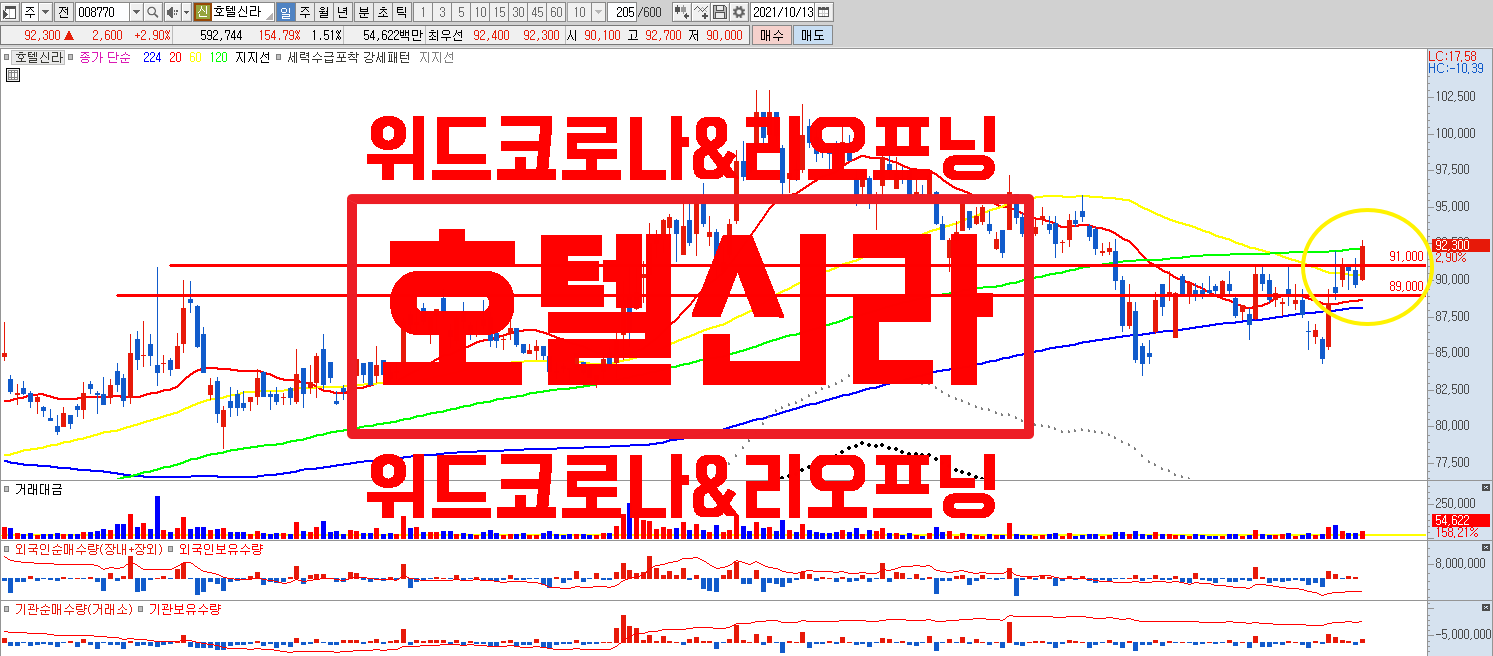Click the 91,000 support line label
1493x656 pixels.
[1405, 257]
